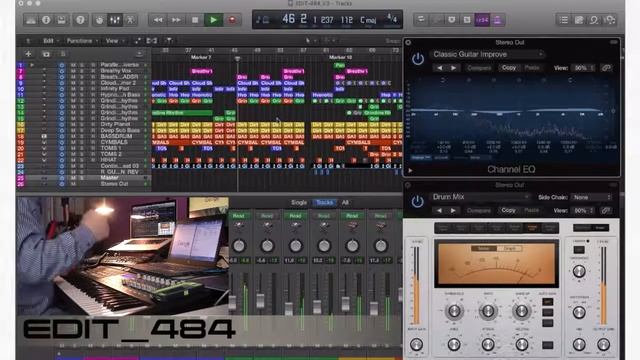Select the Single mixer view tab

[299, 202]
